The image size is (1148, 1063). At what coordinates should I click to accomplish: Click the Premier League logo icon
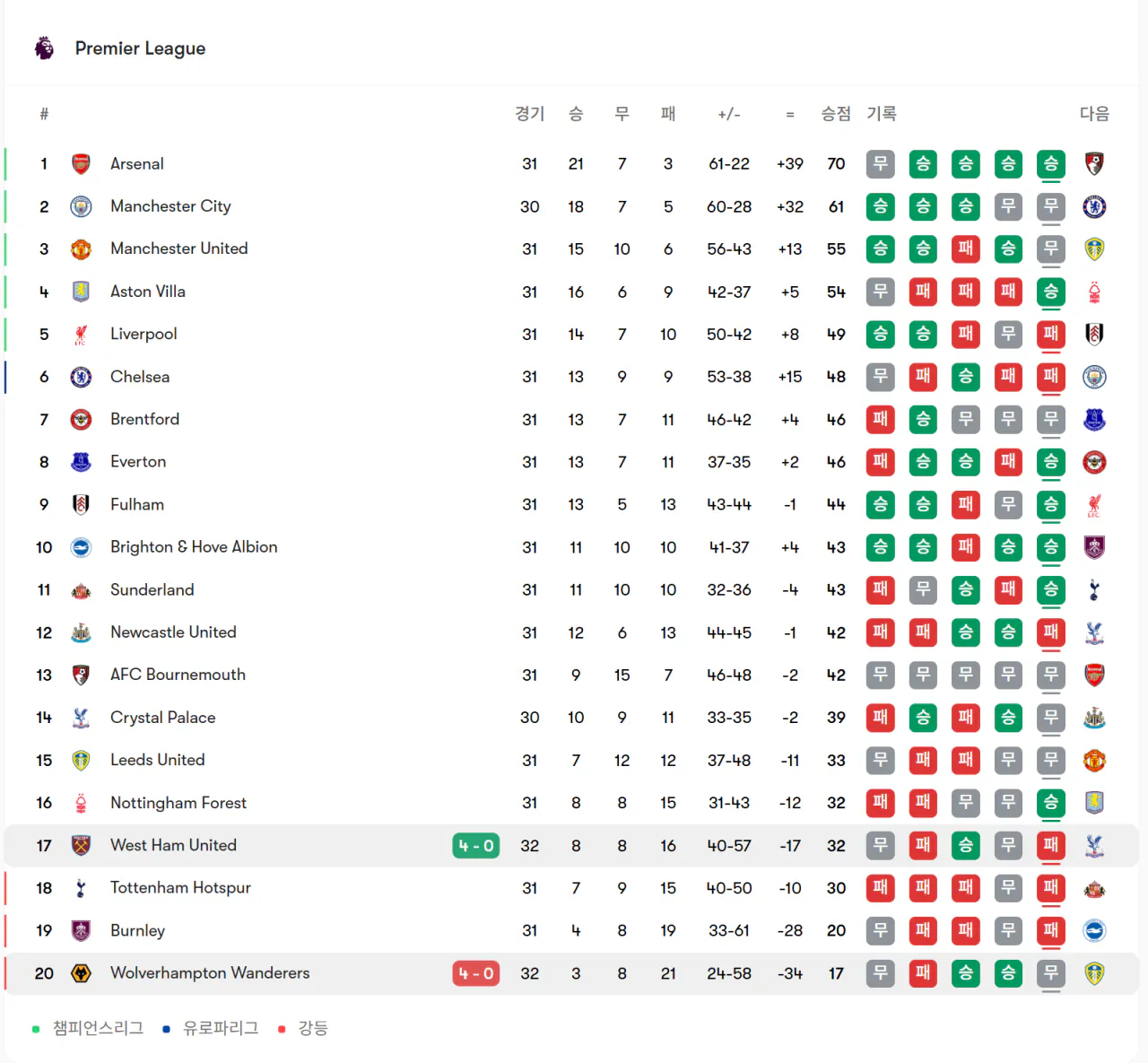coord(44,48)
